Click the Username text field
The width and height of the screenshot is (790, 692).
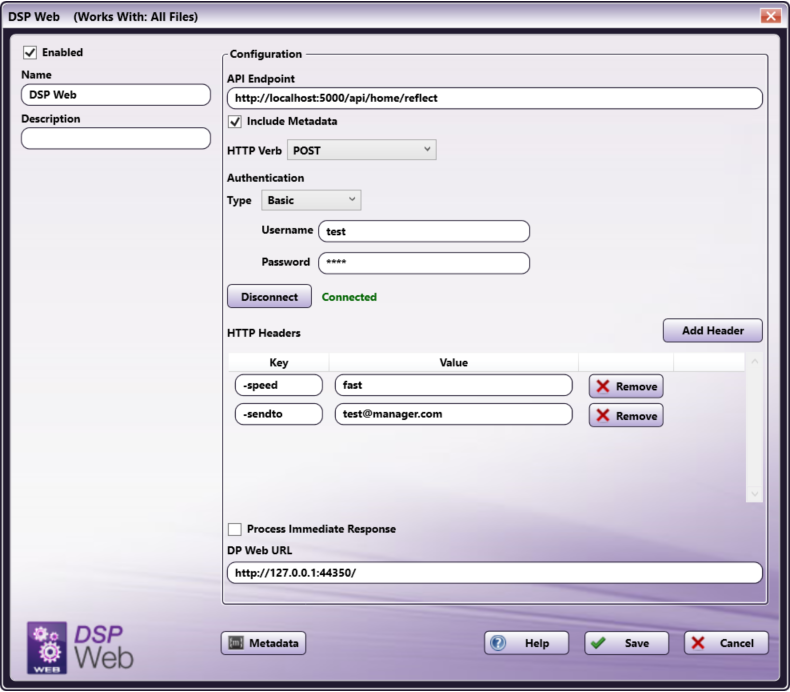423,231
